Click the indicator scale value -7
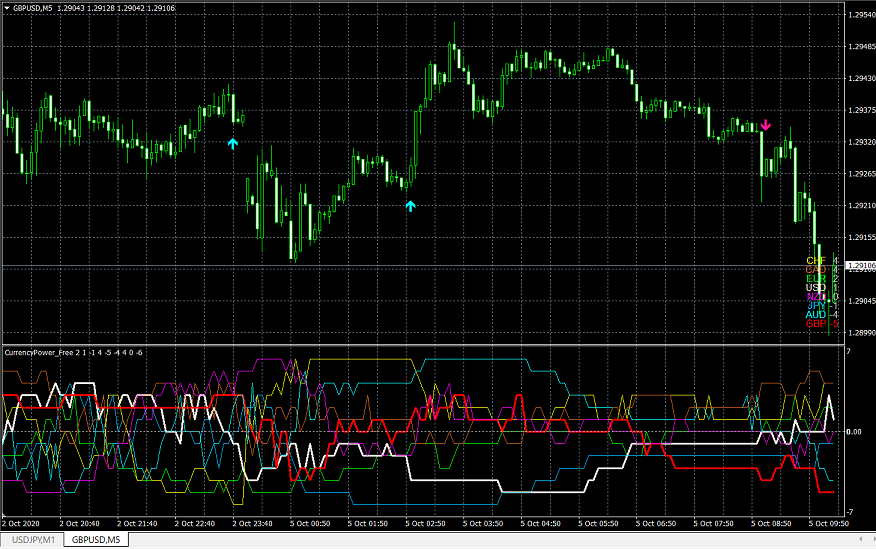 (850, 512)
